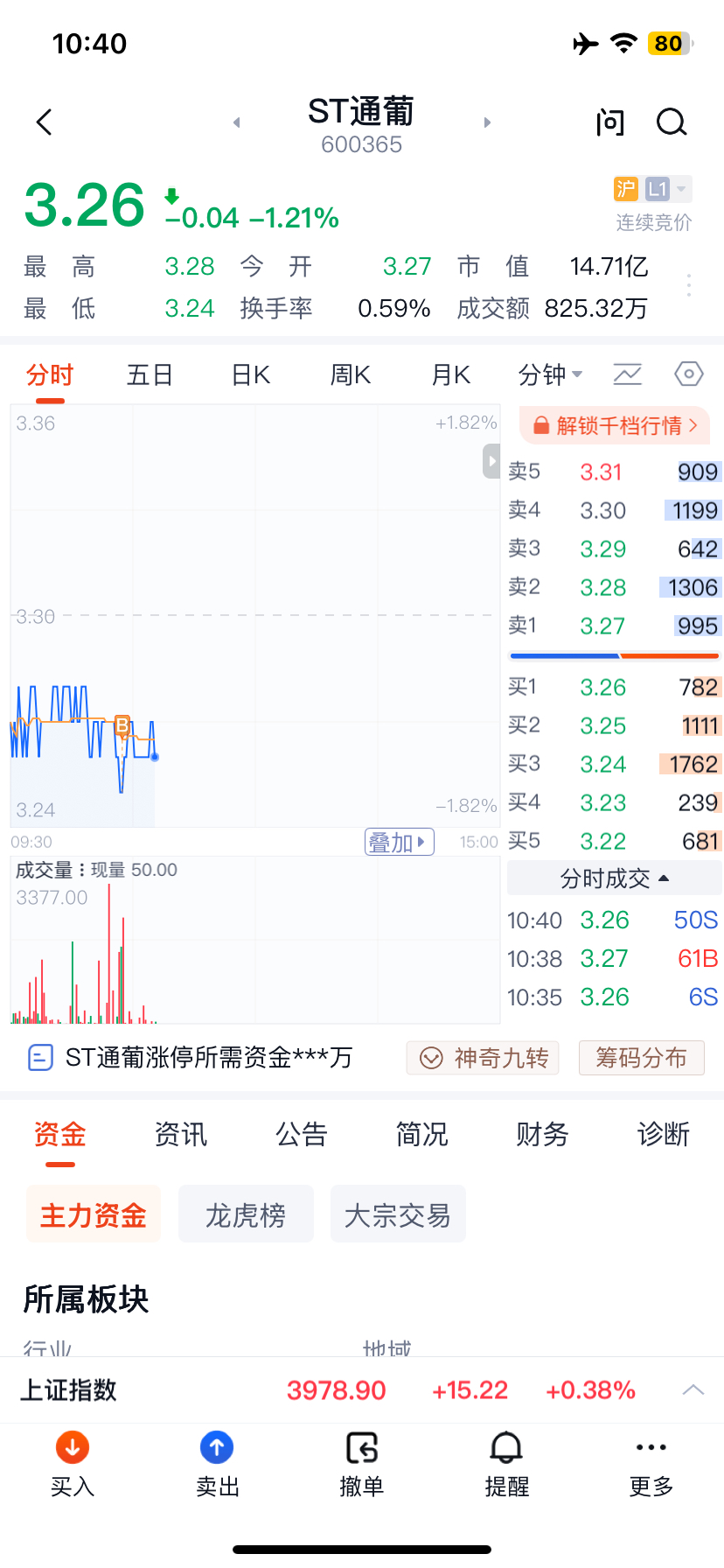Go back with the left arrow
The image size is (724, 1568).
click(x=45, y=122)
